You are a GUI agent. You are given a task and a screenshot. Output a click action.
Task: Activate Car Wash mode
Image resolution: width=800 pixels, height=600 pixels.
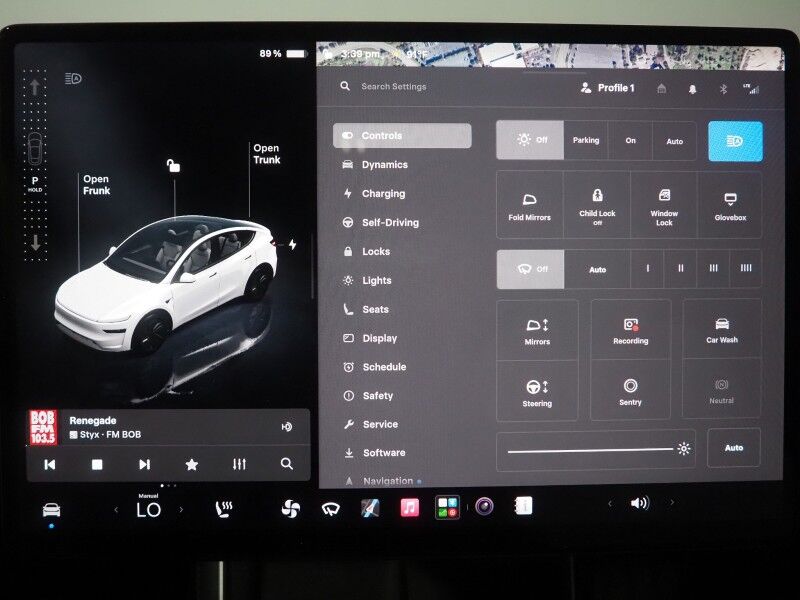click(x=722, y=329)
